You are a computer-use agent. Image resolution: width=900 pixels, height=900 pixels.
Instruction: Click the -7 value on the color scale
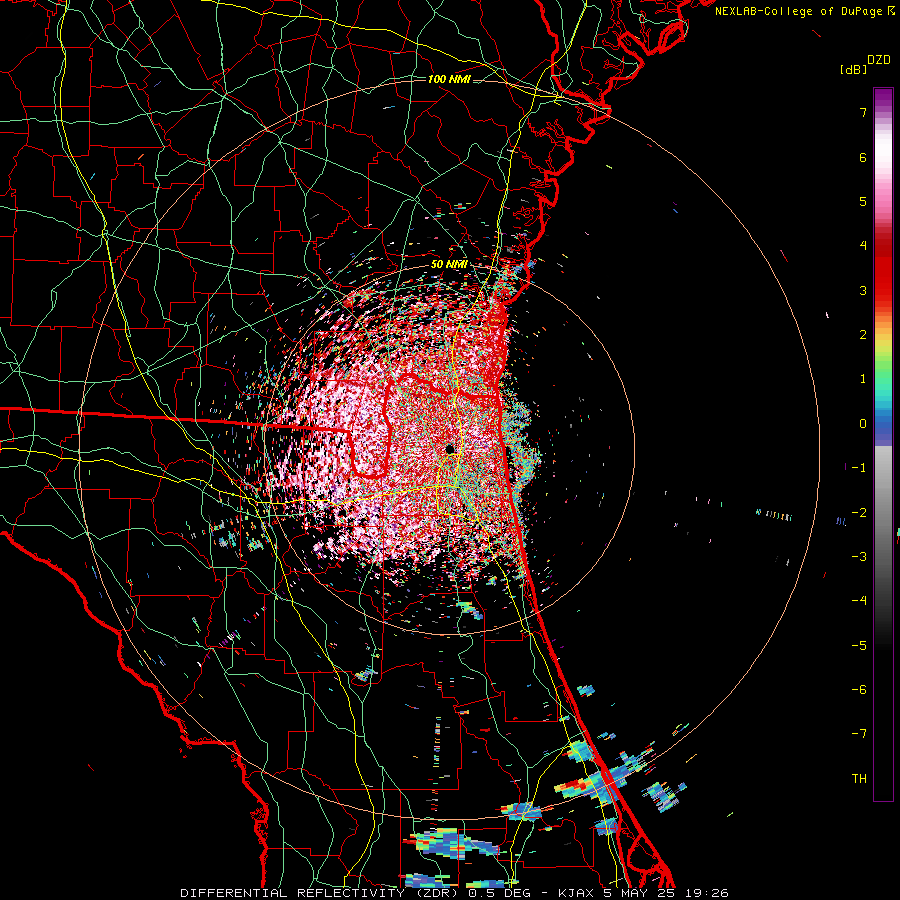coord(859,734)
